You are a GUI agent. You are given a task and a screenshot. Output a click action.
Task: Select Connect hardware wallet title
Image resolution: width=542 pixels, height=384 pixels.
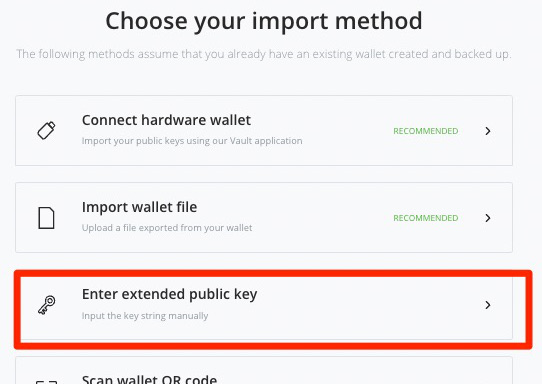(166, 120)
